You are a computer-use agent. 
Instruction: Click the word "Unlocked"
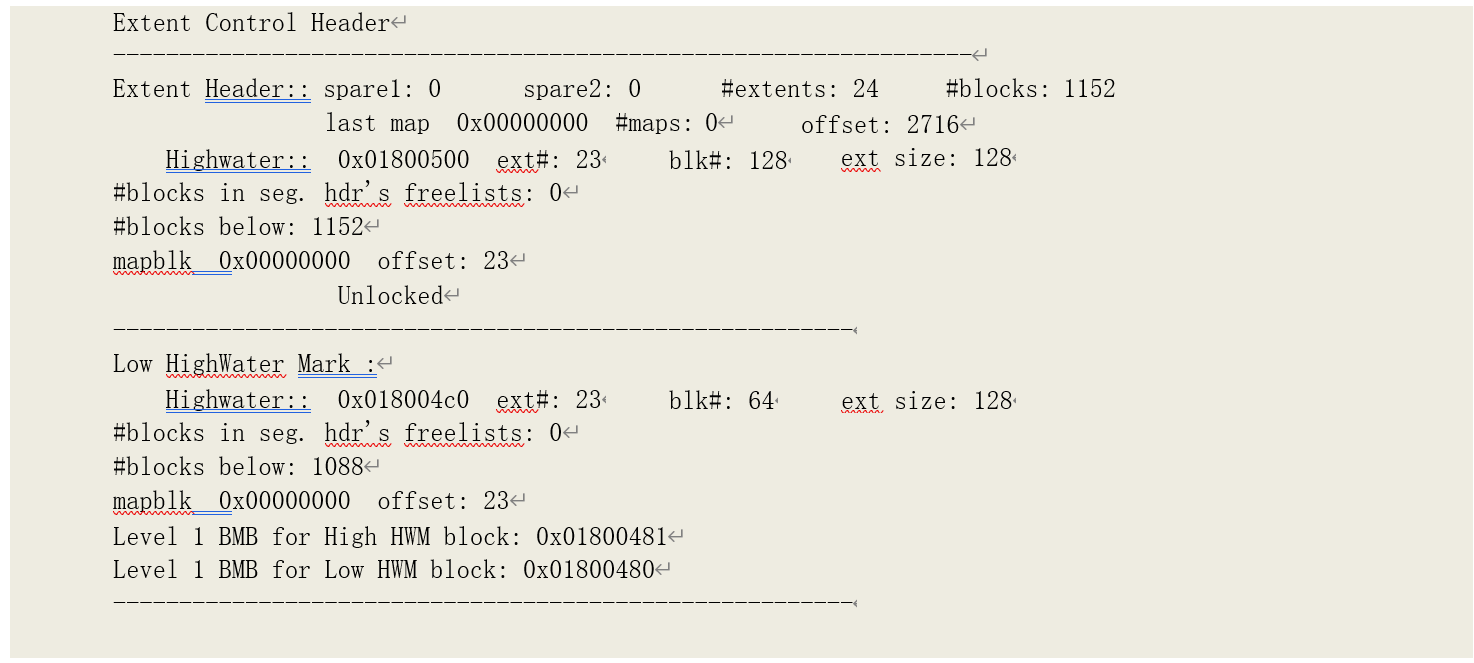(x=390, y=296)
